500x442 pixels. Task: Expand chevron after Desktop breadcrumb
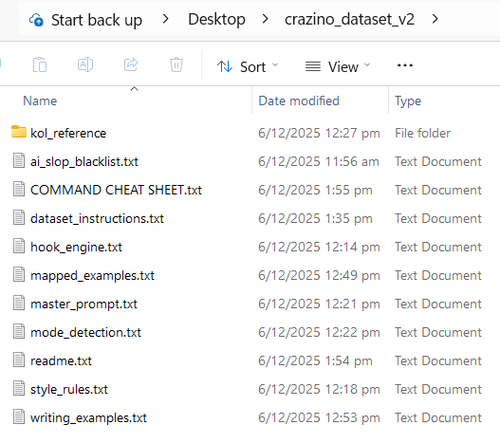(x=265, y=19)
